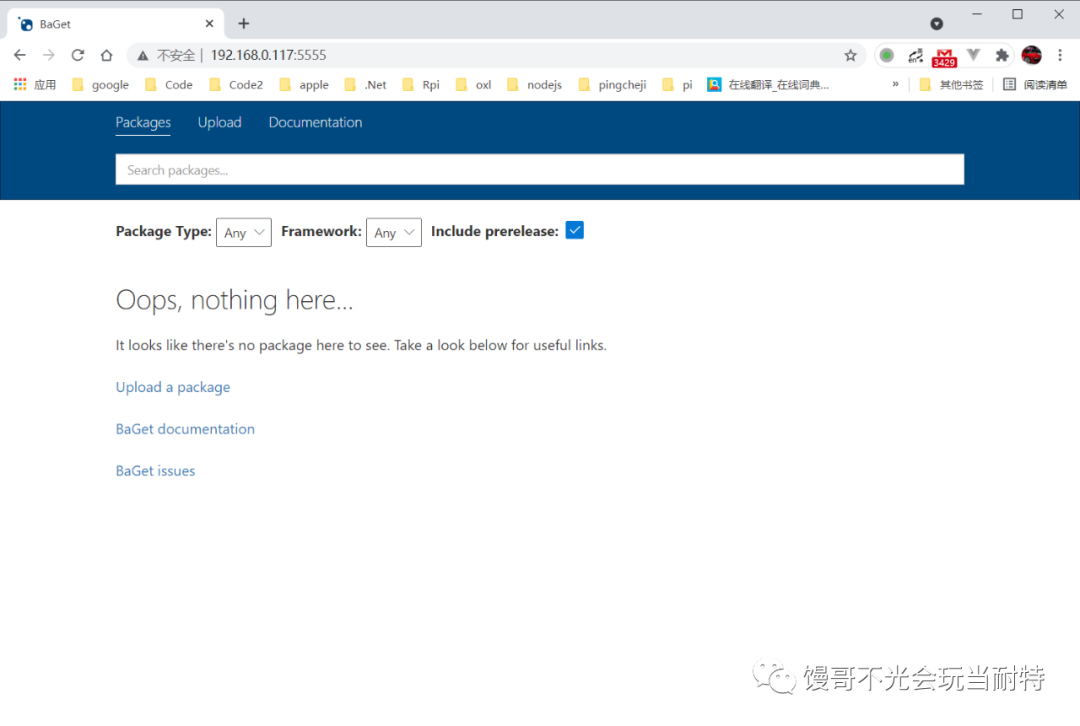Maximize the Chrome window
This screenshot has height=726, width=1080.
coord(1017,14)
